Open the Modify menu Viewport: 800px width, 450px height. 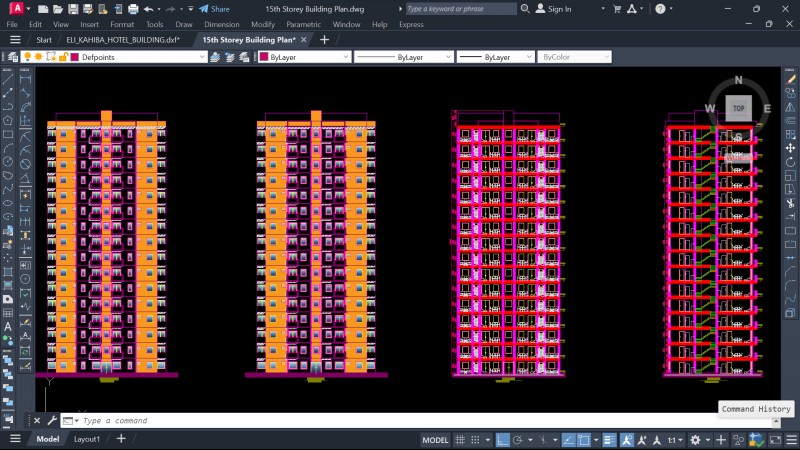click(x=263, y=24)
